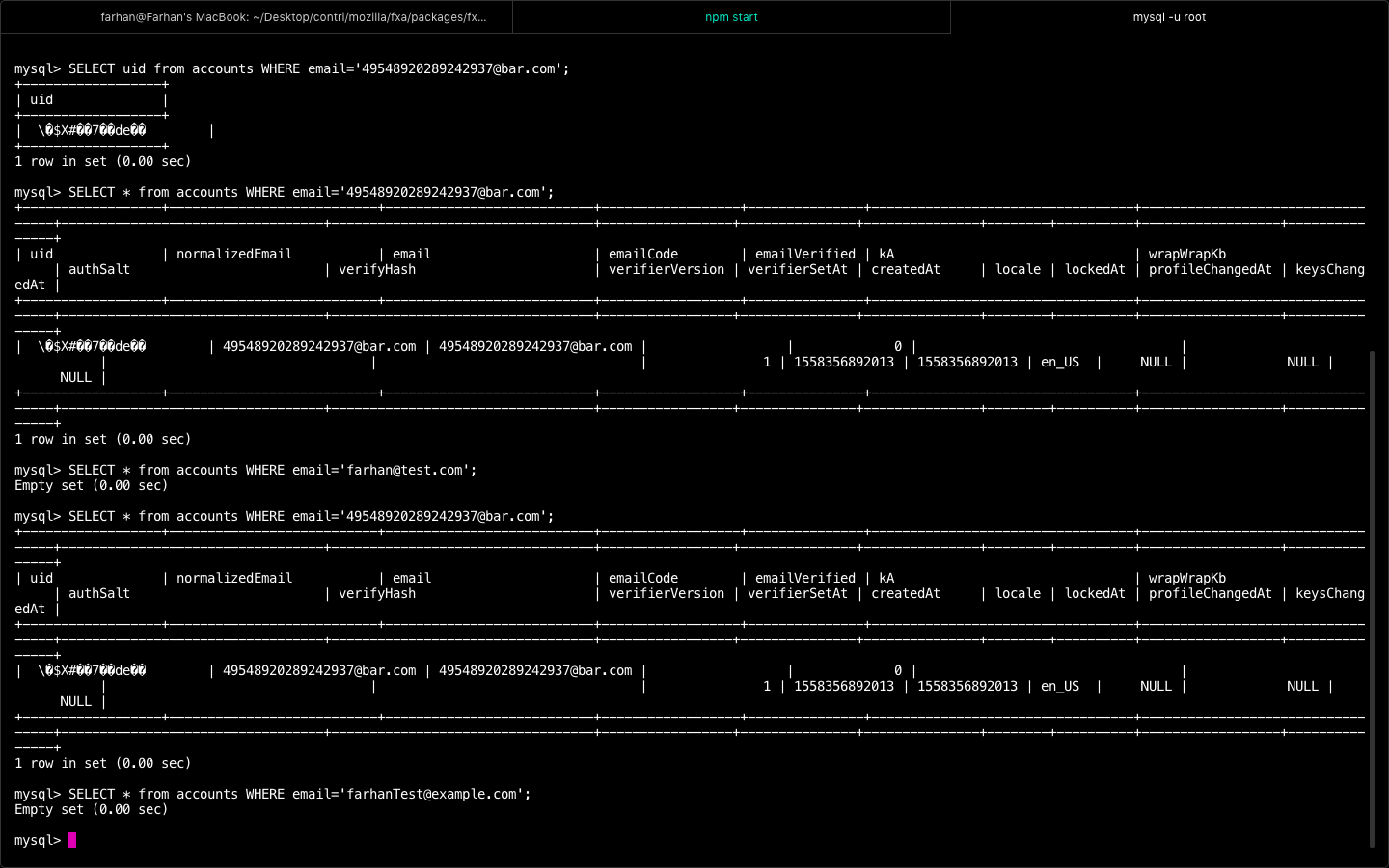
Task: Select the mysql -u root tab
Action: 1169,17
